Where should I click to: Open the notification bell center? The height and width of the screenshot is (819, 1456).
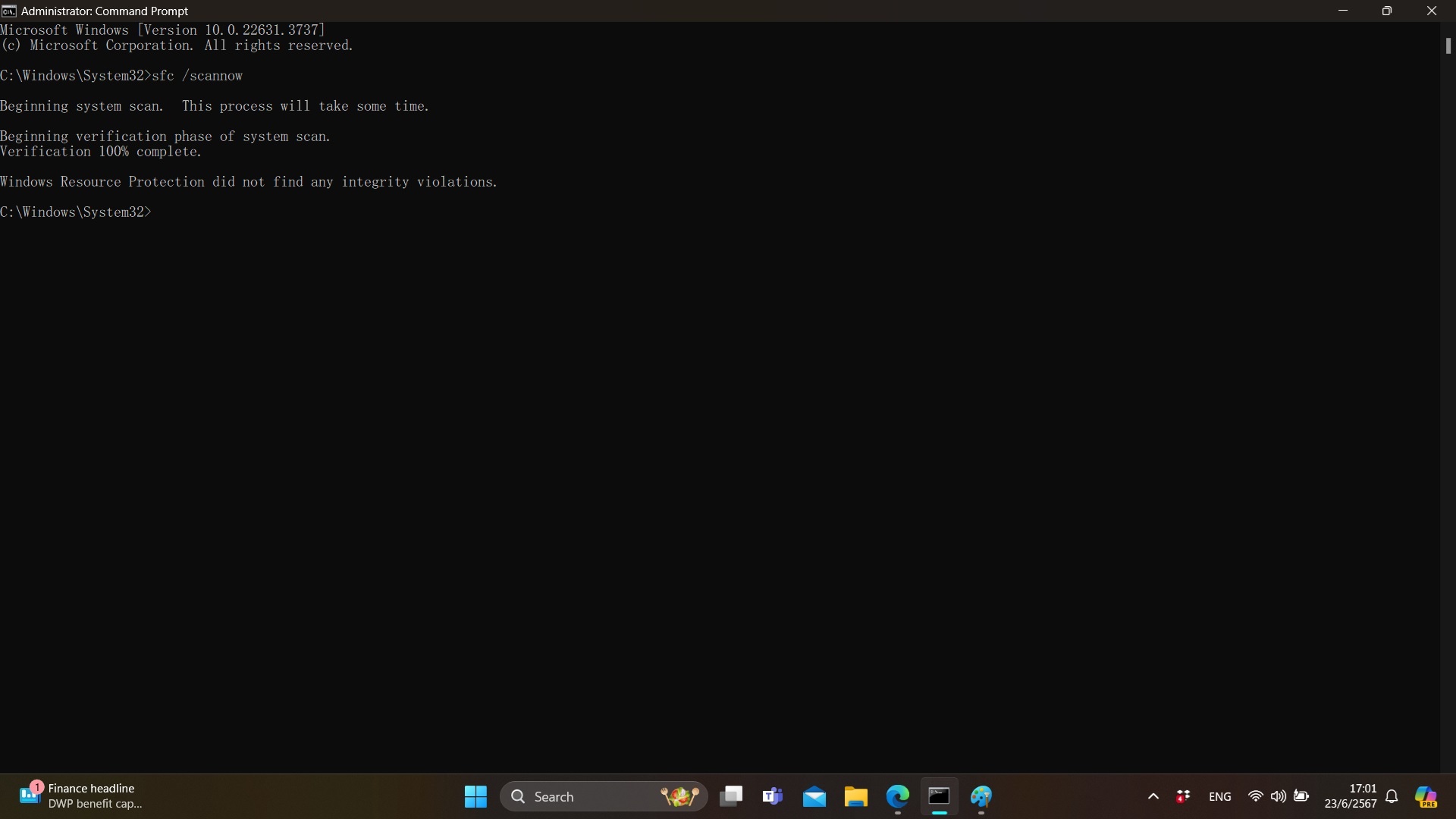tap(1392, 796)
